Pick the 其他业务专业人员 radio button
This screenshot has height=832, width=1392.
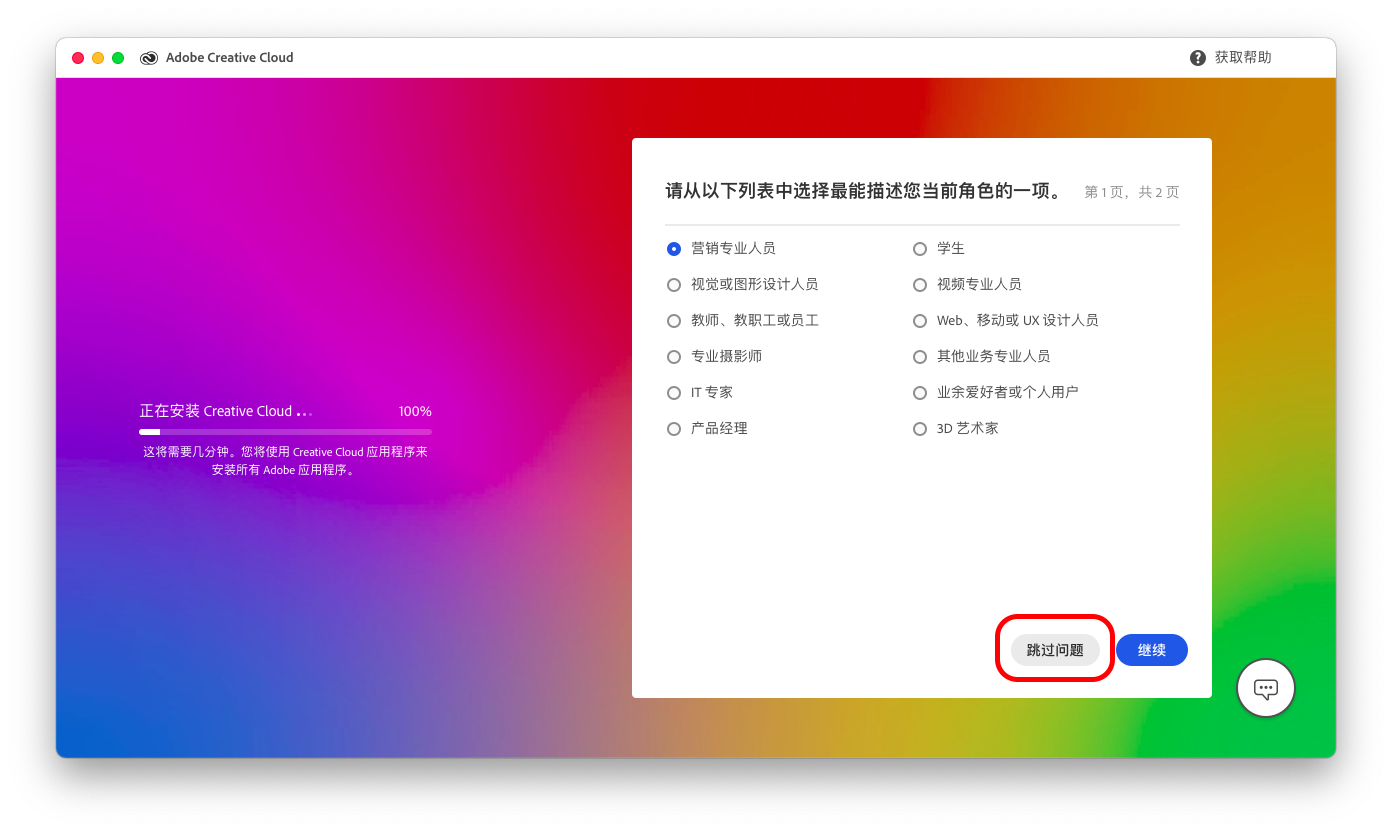click(x=920, y=357)
